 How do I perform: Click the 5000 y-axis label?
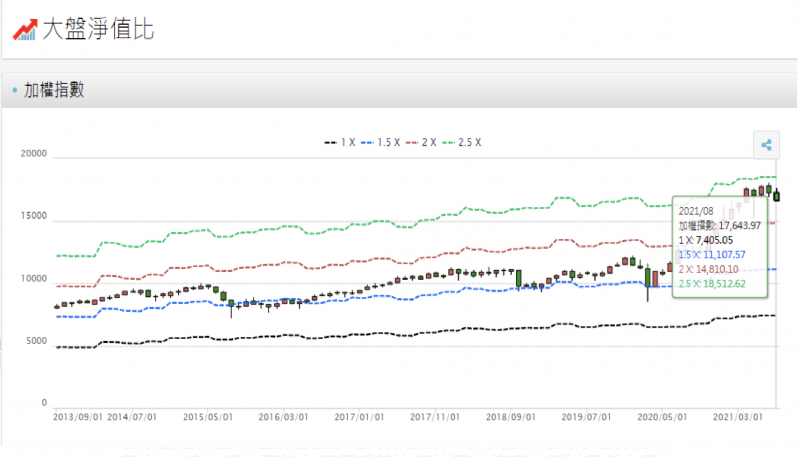36,341
